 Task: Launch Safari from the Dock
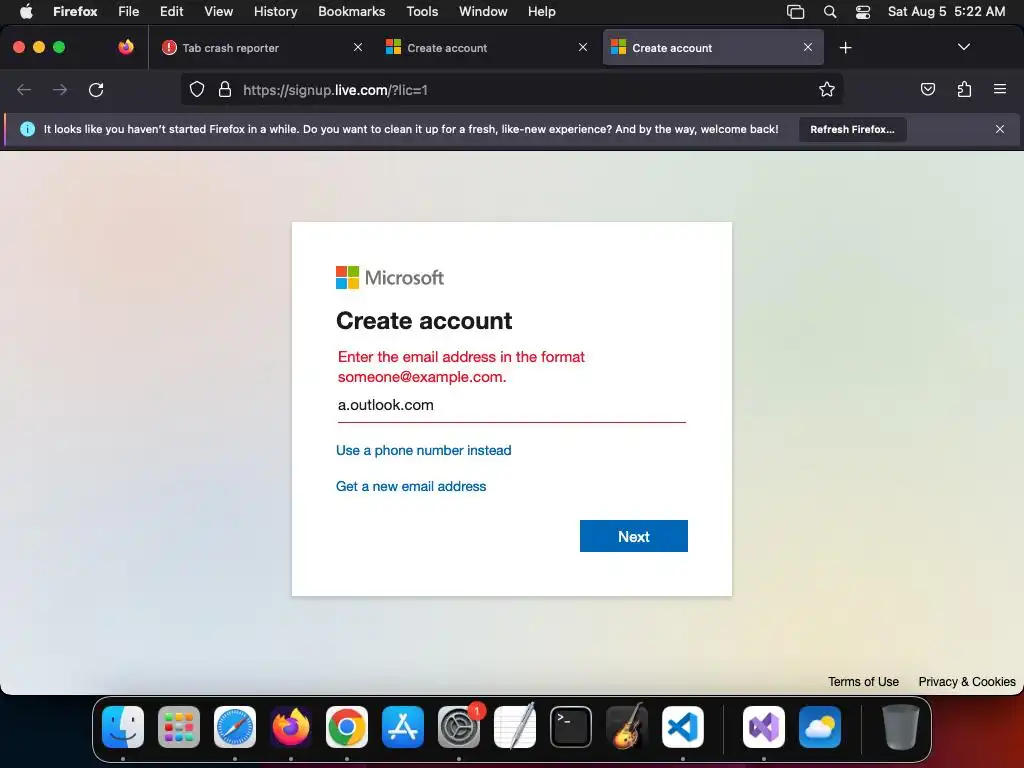pyautogui.click(x=235, y=727)
